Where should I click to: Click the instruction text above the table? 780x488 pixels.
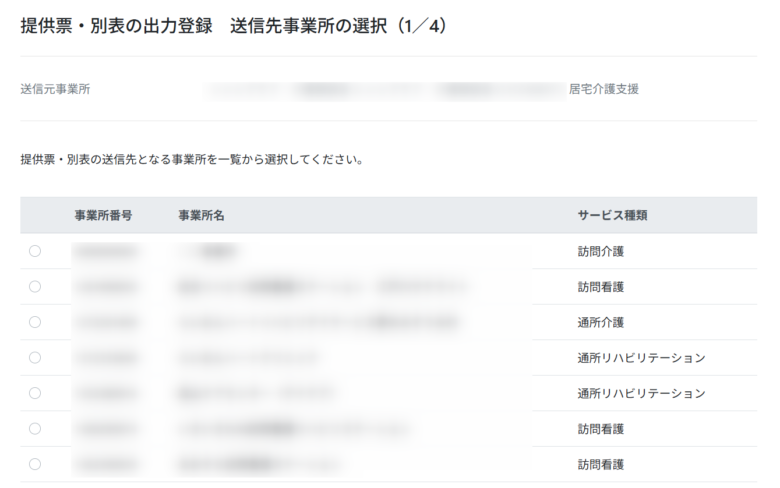click(x=191, y=159)
